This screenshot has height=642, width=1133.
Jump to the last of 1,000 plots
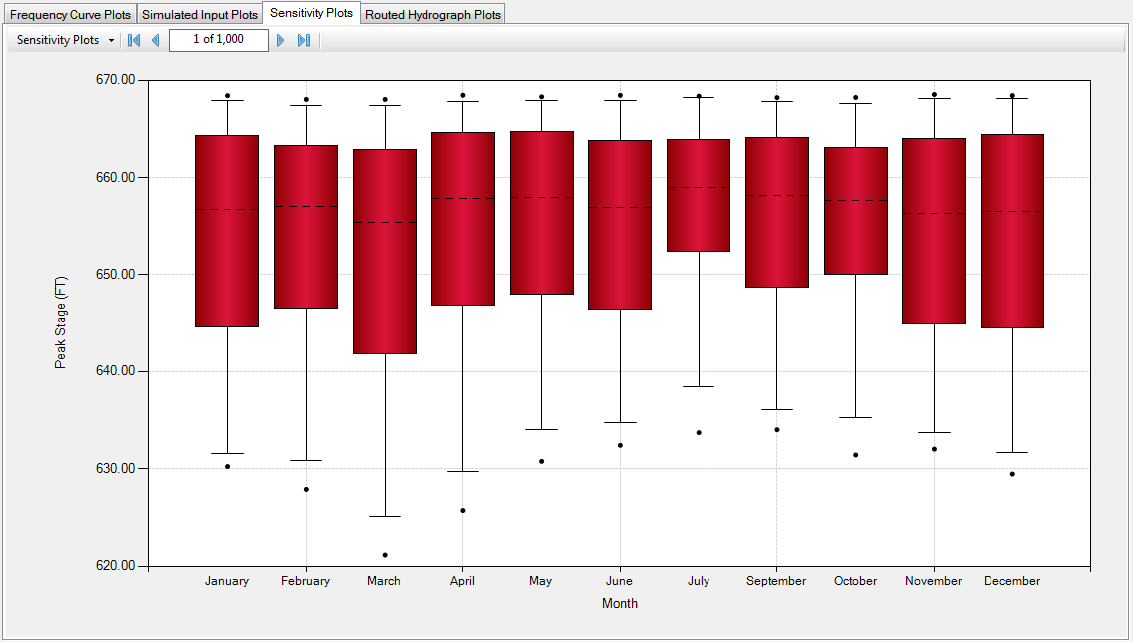pyautogui.click(x=303, y=40)
